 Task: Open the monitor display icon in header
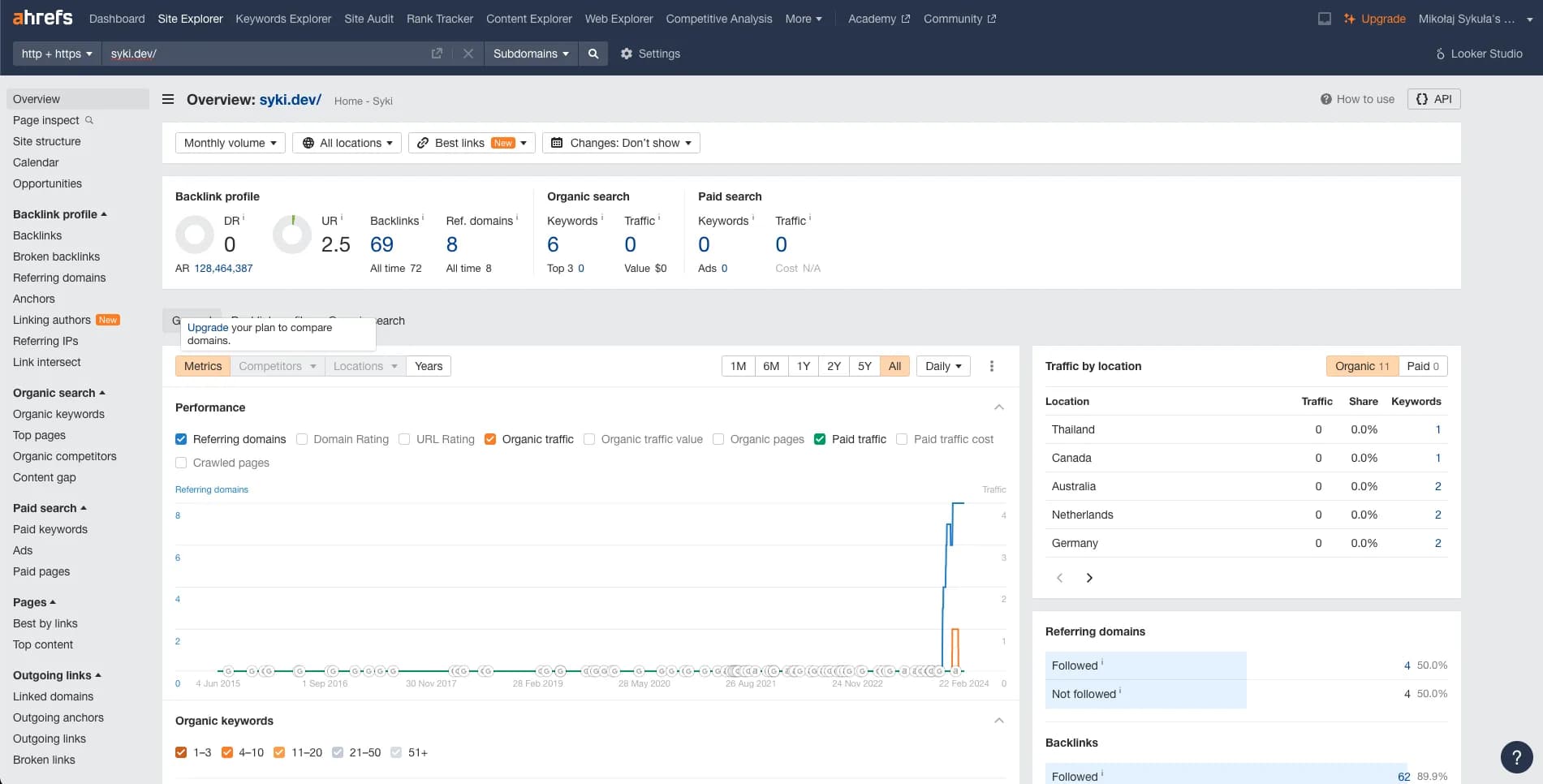[1324, 19]
